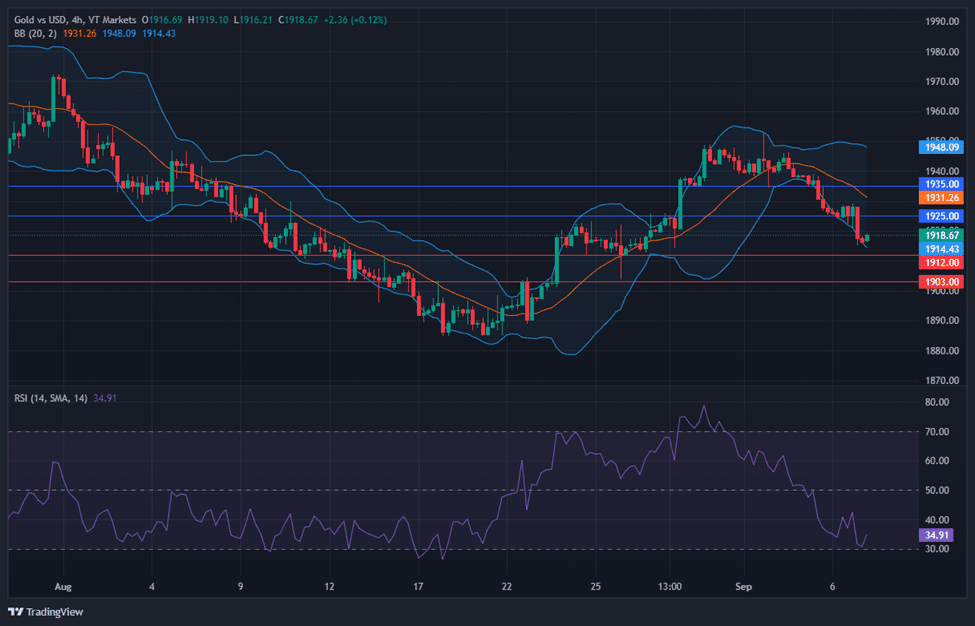Click the 70.00 RSI scale value
This screenshot has width=975, height=626.
click(937, 432)
